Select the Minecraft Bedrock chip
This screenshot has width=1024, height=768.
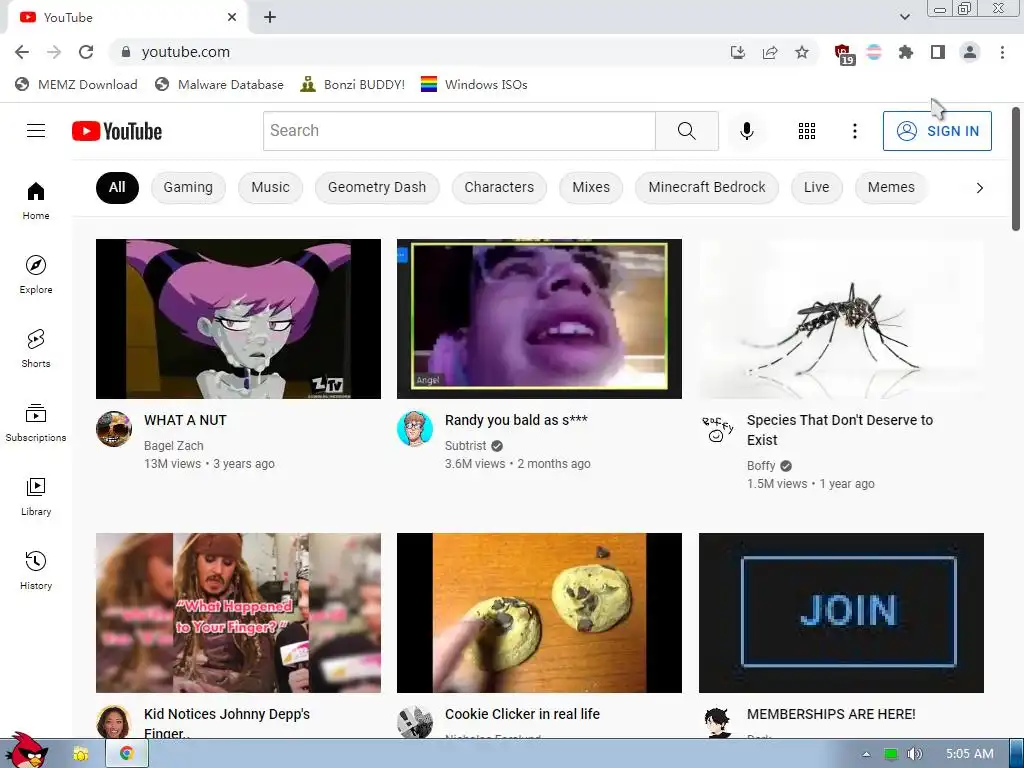point(707,187)
